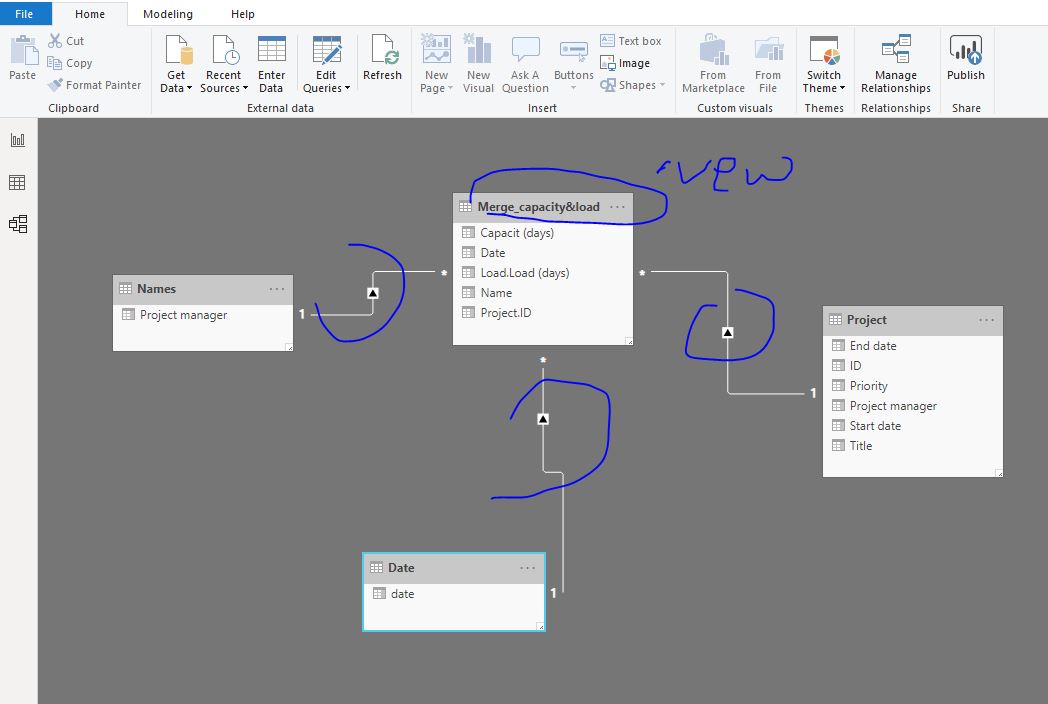Open the File menu tab
The image size is (1048, 704).
(25, 13)
